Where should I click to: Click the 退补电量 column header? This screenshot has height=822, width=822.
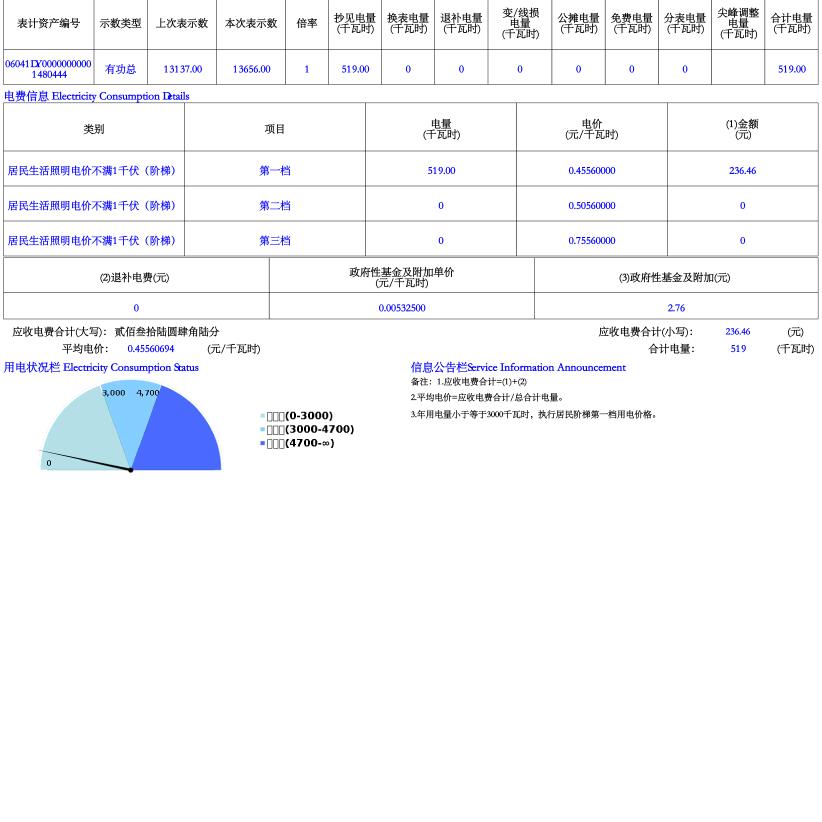pyautogui.click(x=461, y=24)
